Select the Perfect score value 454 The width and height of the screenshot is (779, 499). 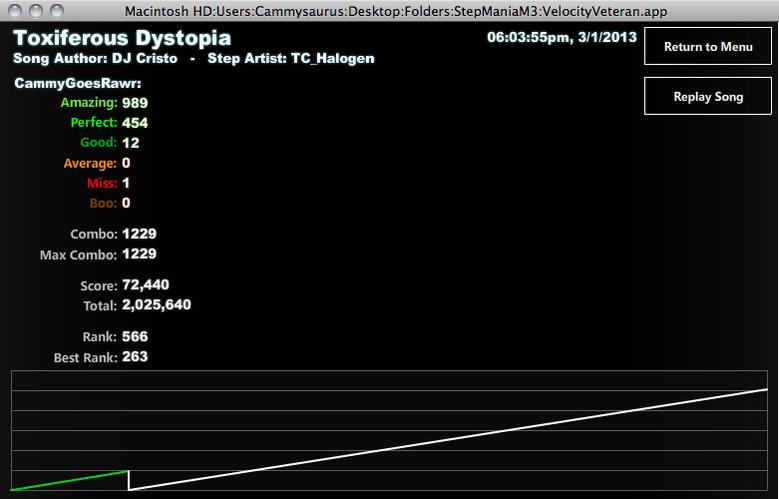[x=135, y=123]
